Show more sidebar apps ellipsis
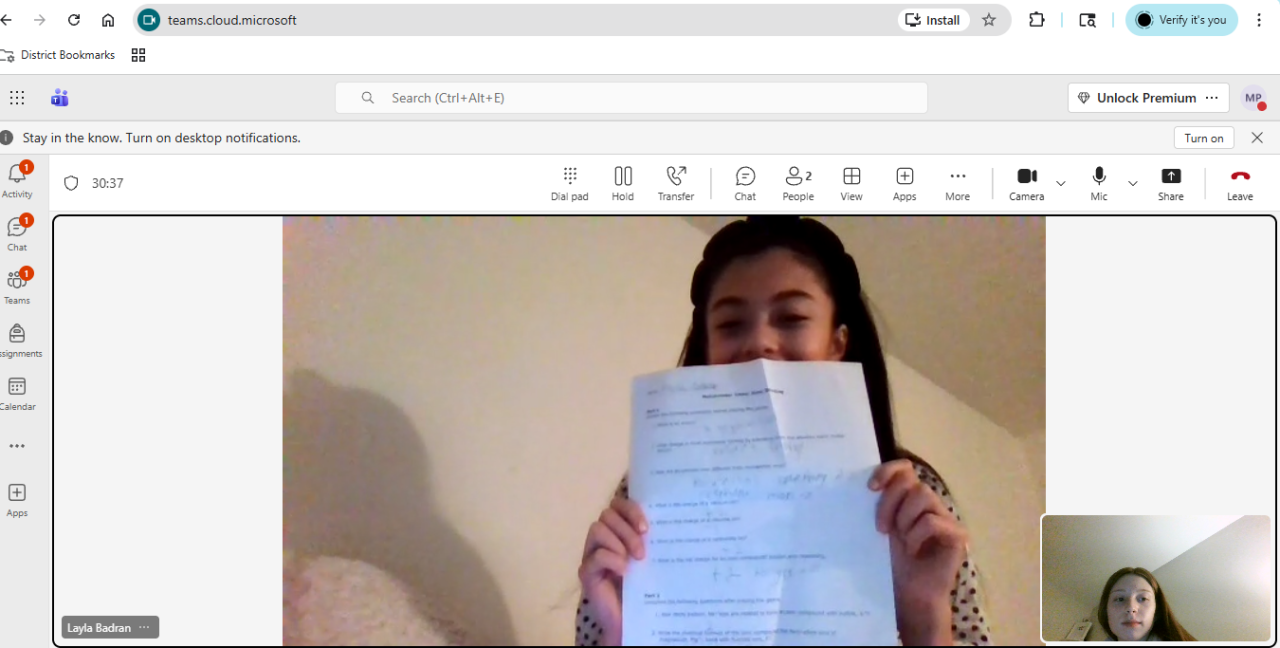The height and width of the screenshot is (648, 1280). pos(17,446)
